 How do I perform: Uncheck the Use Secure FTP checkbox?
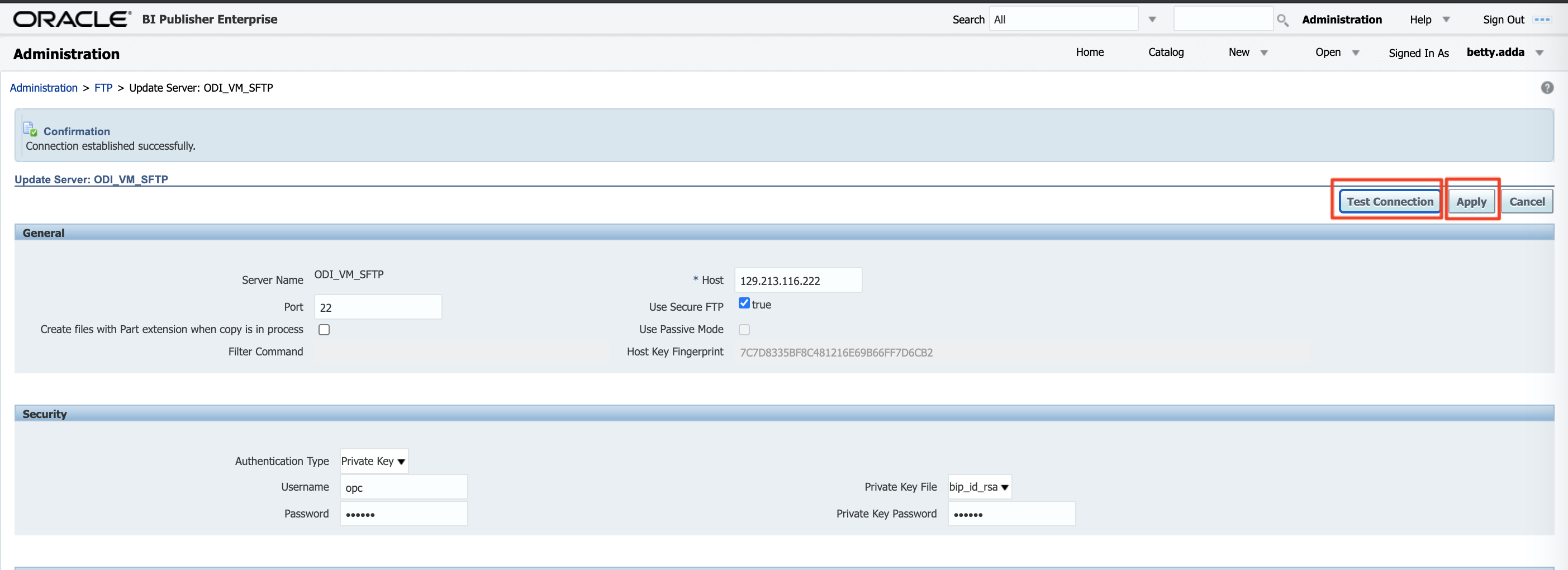(x=744, y=303)
